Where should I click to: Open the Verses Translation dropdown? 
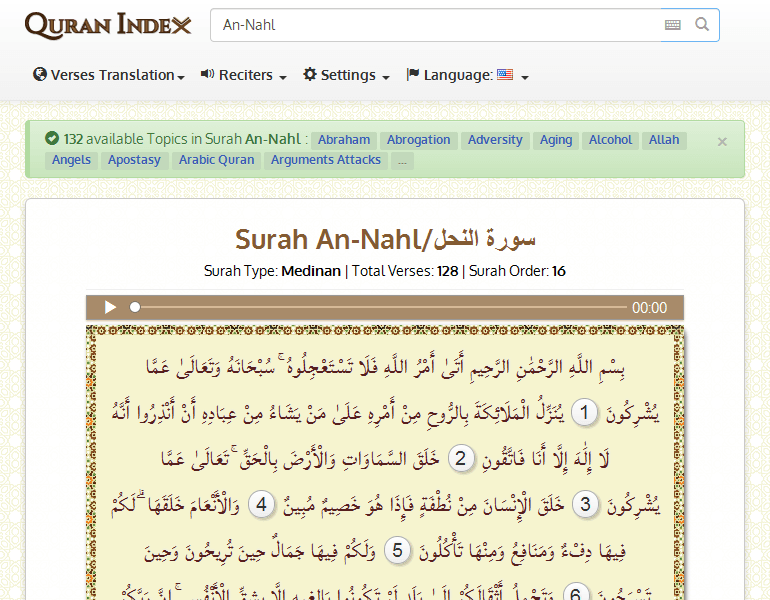(x=109, y=75)
